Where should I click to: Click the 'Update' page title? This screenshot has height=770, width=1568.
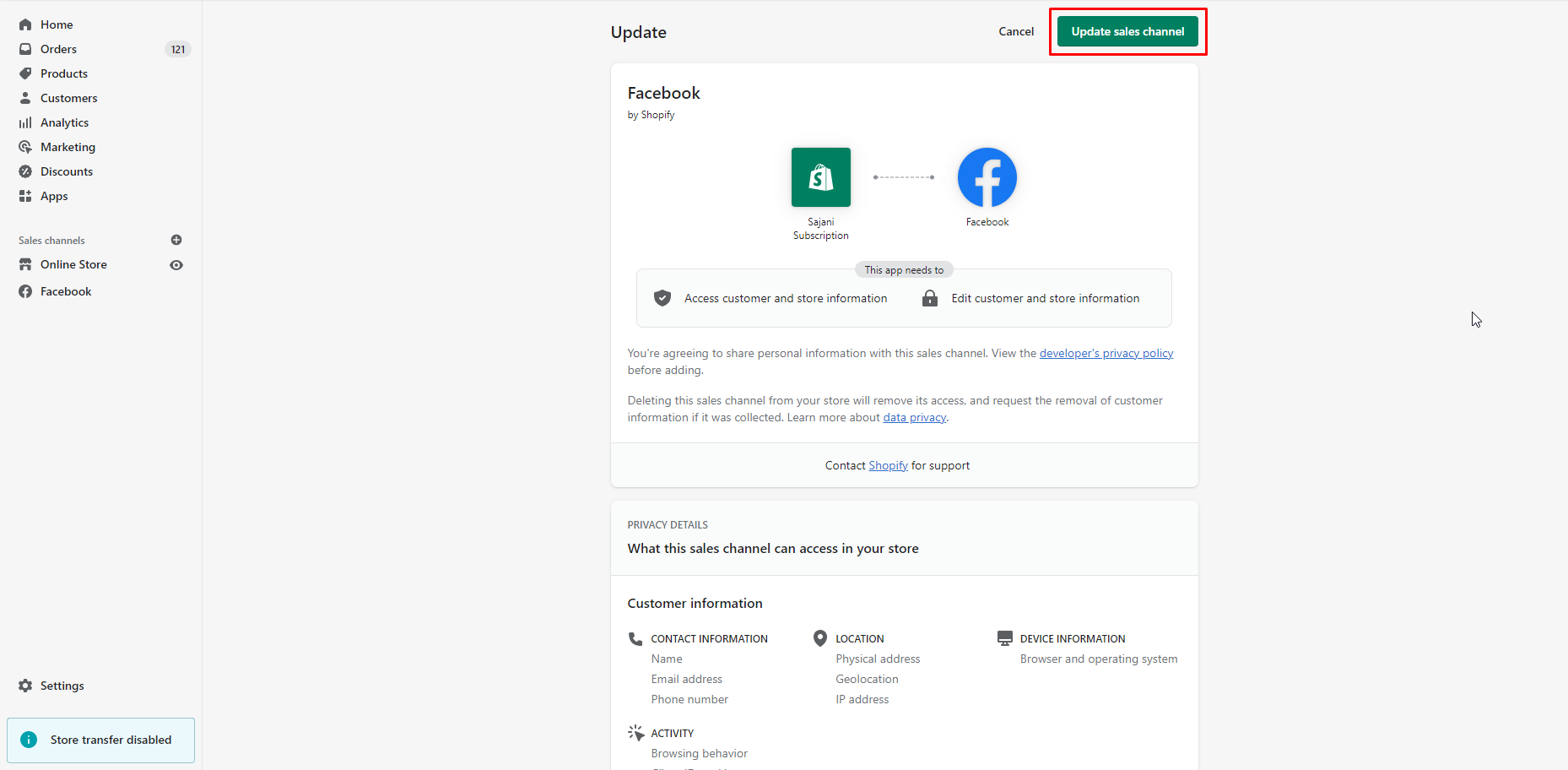(639, 32)
